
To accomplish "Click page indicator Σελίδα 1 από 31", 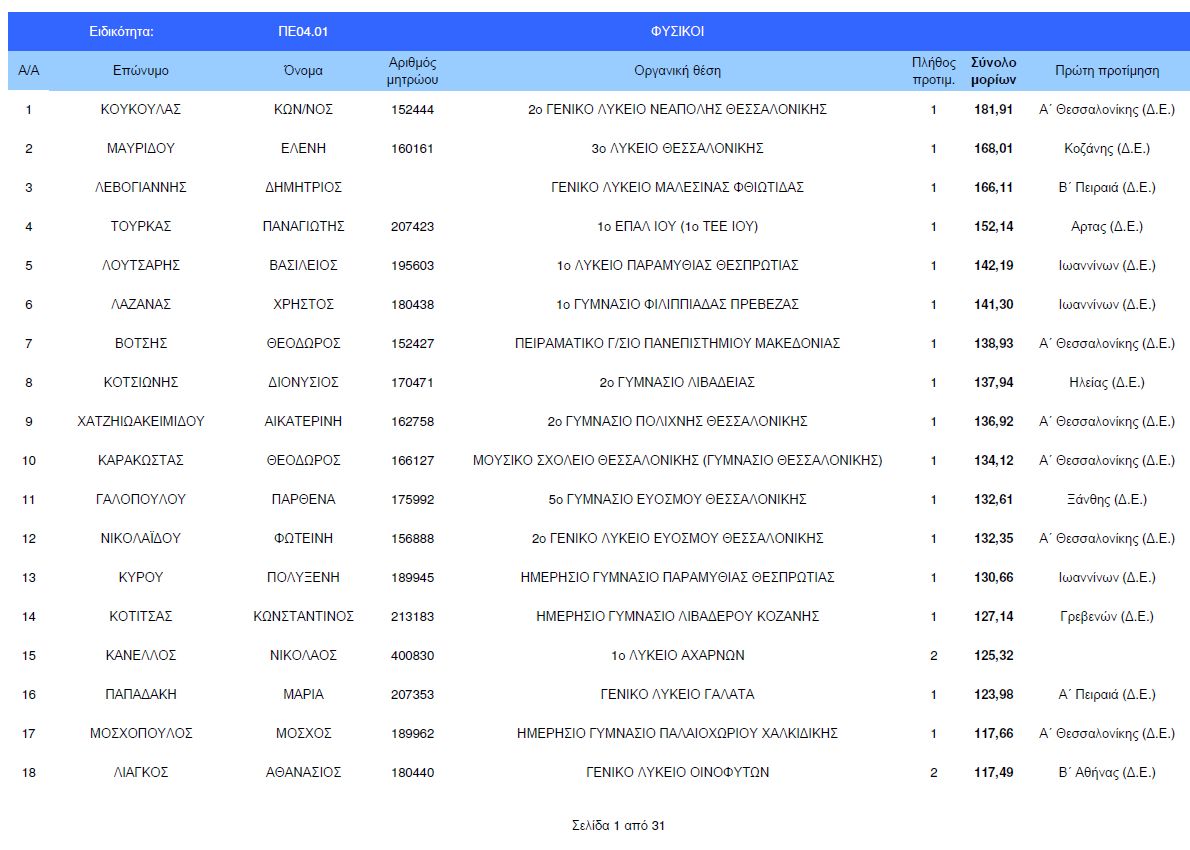I will click(x=618, y=826).
